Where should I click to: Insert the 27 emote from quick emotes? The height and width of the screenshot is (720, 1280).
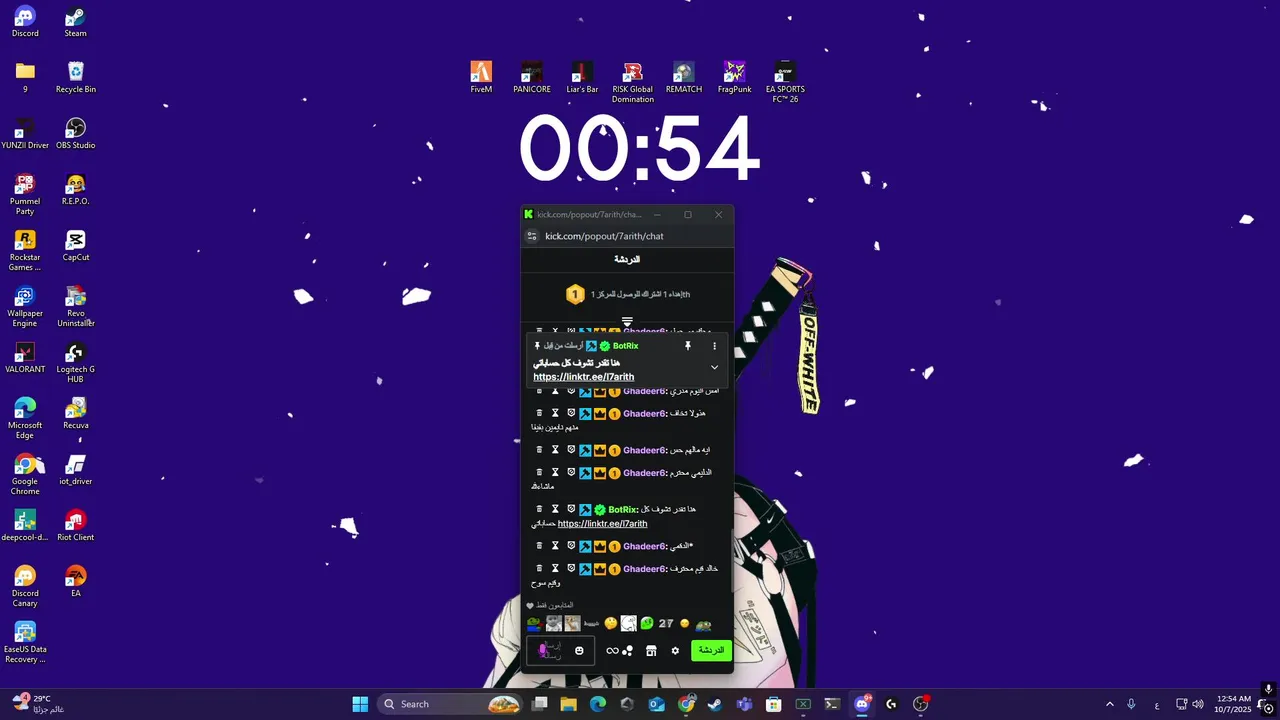coord(666,624)
